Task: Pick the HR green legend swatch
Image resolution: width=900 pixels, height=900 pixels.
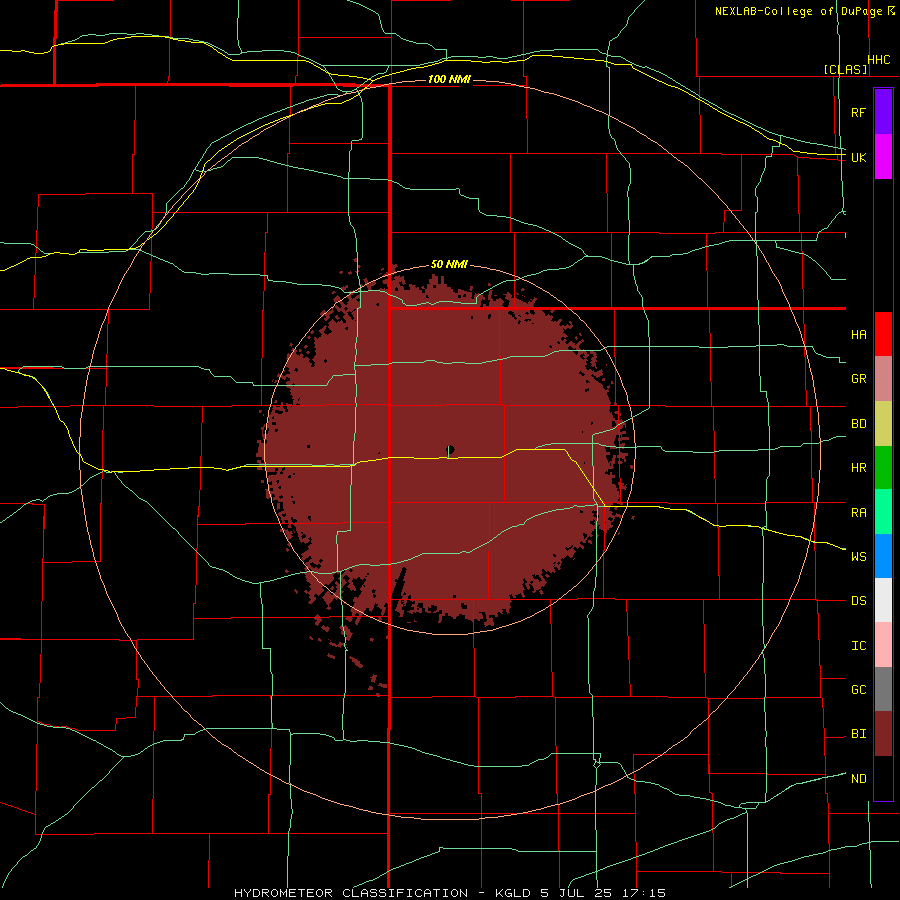Action: pos(883,468)
